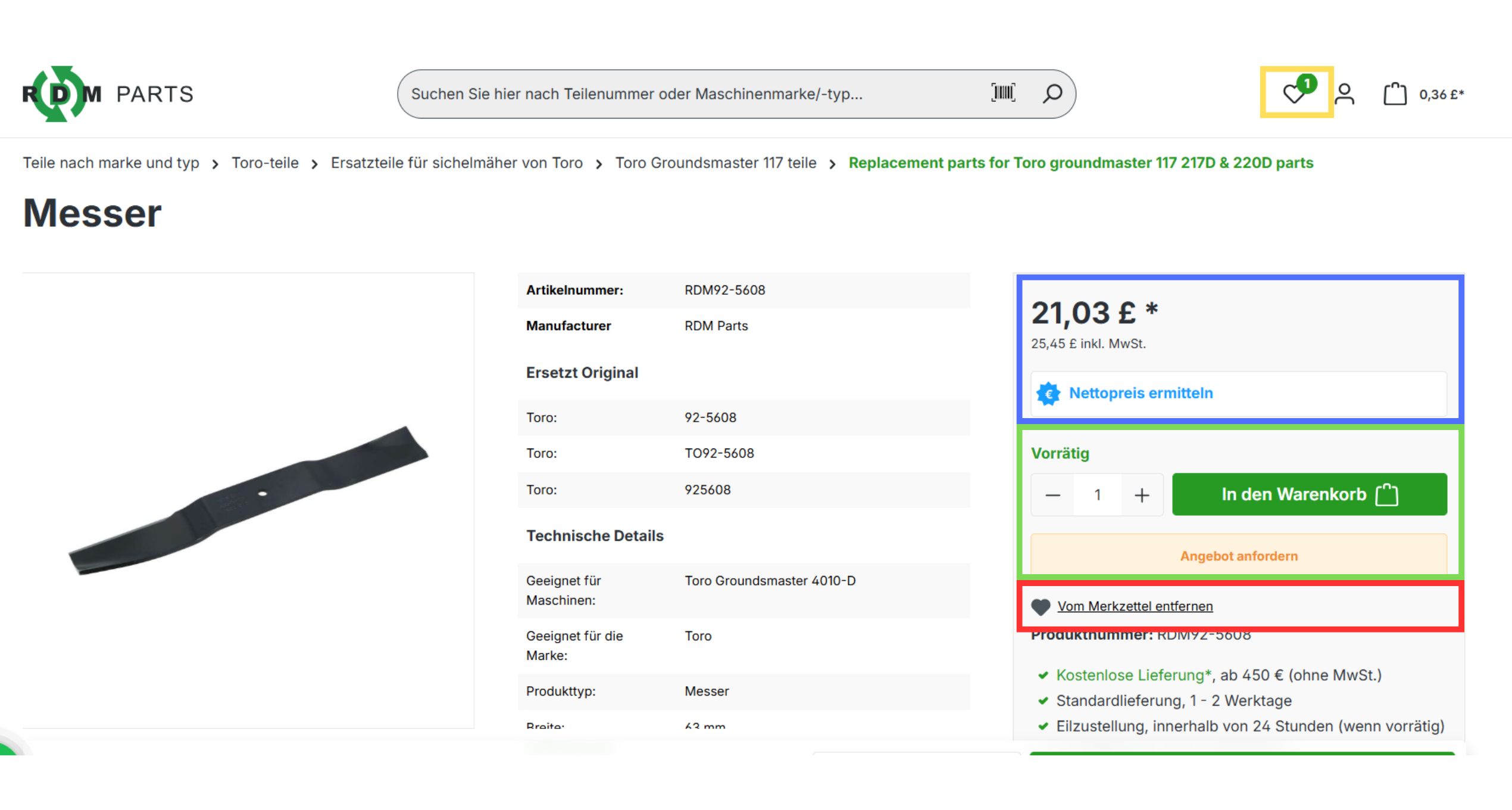Screen dimensions: 1512x810
Task: Click Toro Groundsmaster 4010-D value
Action: point(770,581)
